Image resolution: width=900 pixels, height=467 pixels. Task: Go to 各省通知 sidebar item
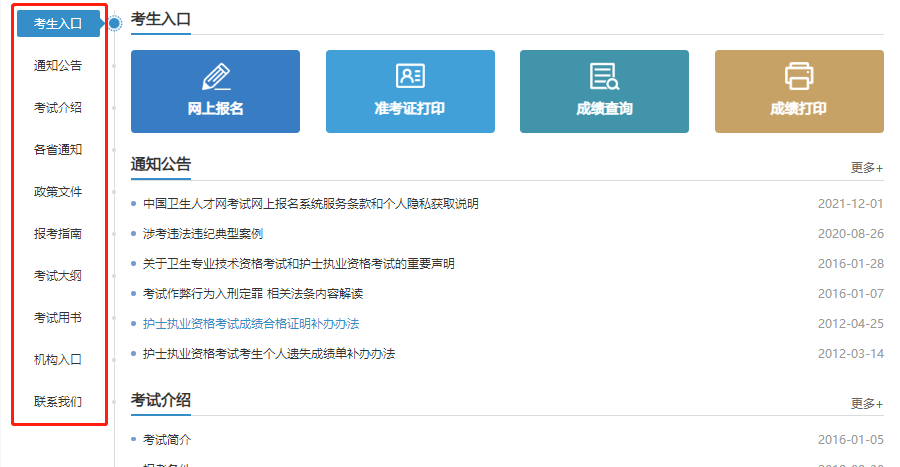pos(58,150)
